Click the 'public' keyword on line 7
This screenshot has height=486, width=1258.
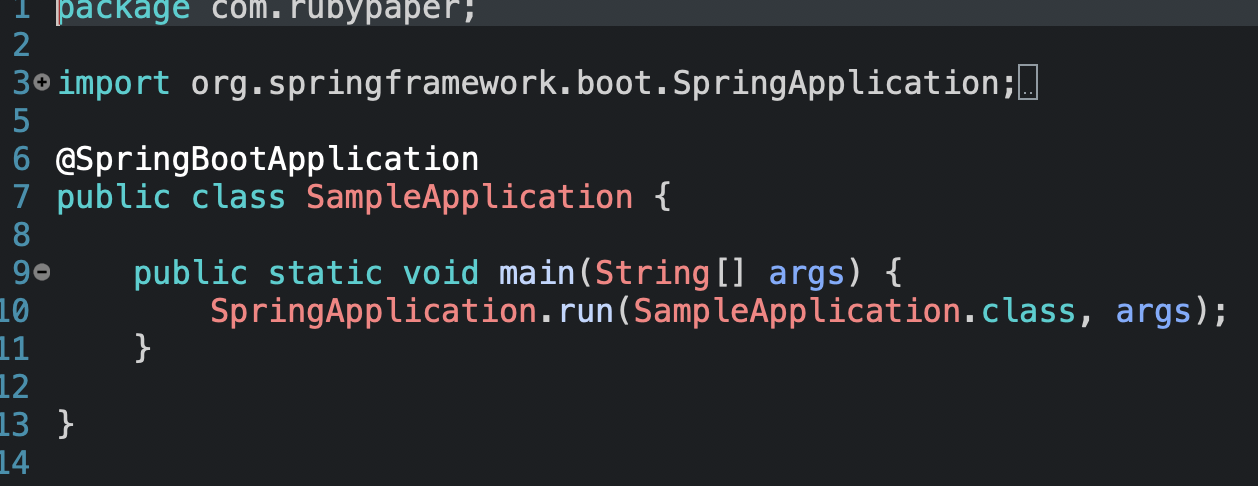coord(114,198)
